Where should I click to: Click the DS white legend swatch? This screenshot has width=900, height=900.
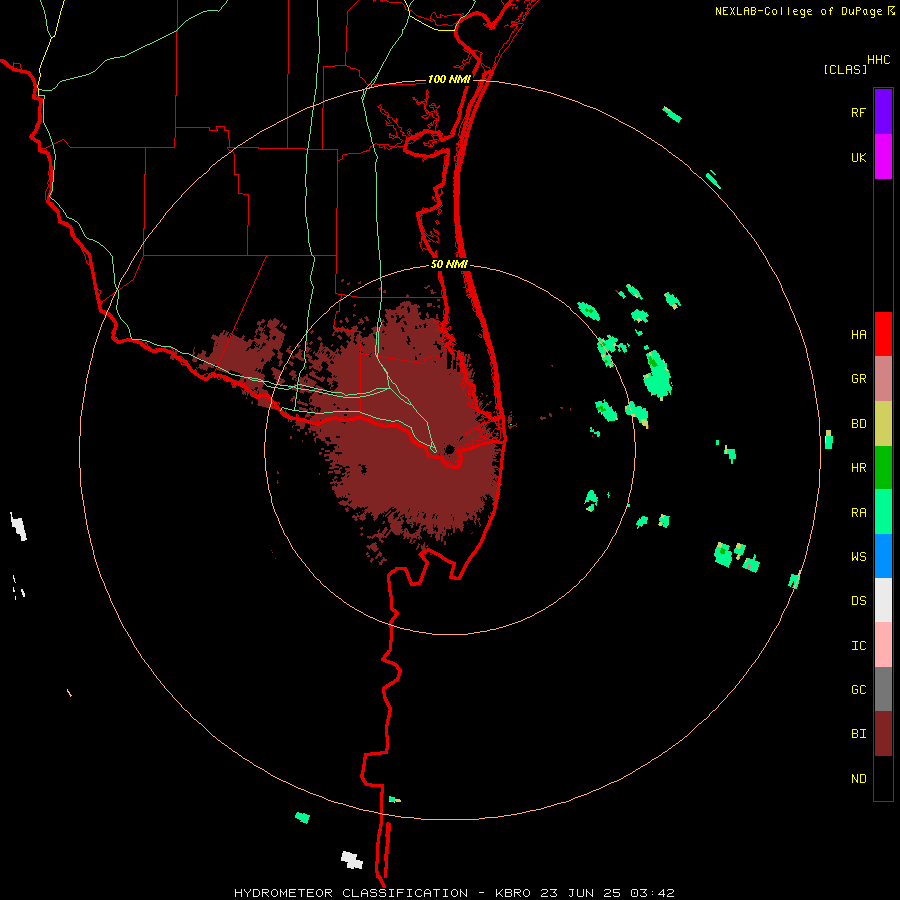click(x=883, y=600)
